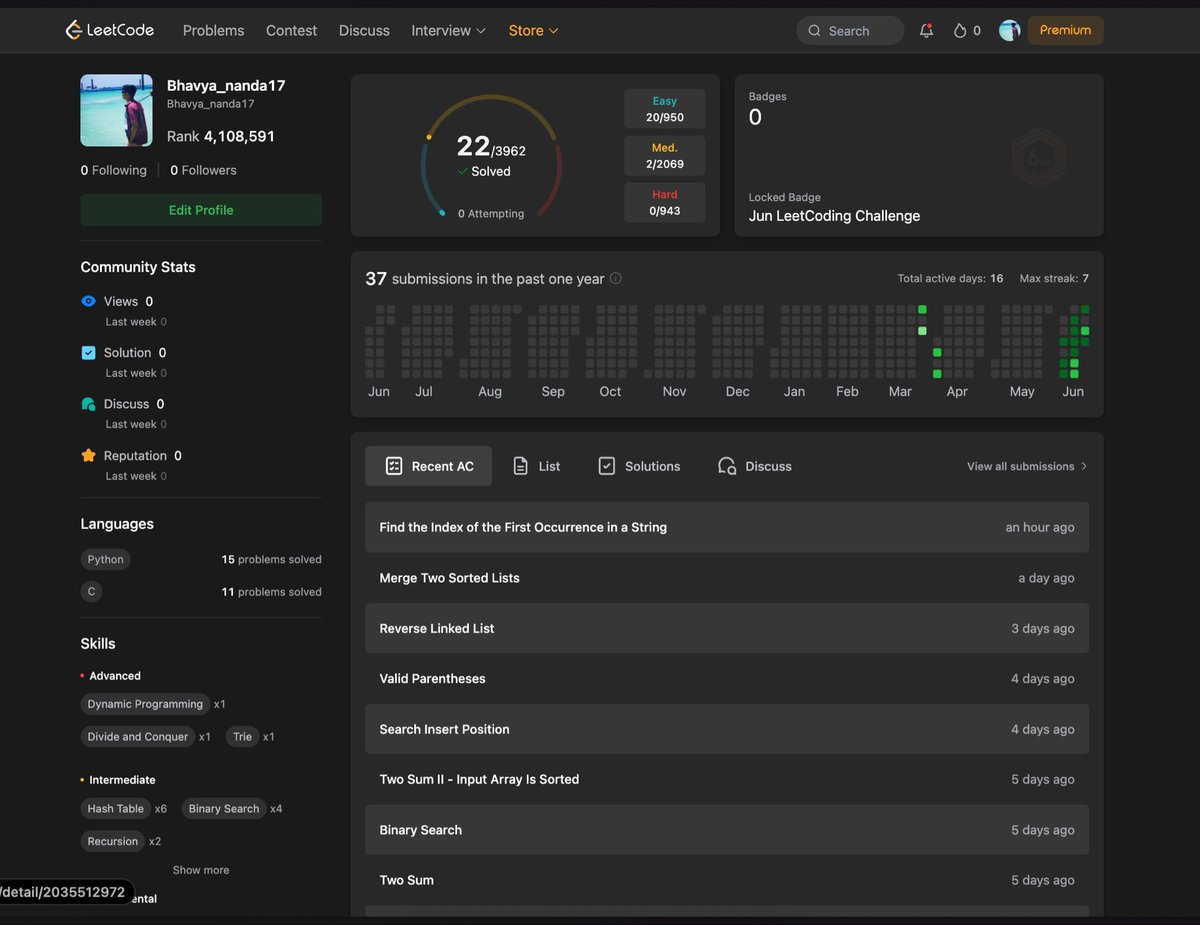Click the profile picture thumbnail
This screenshot has height=925, width=1200.
point(117,110)
